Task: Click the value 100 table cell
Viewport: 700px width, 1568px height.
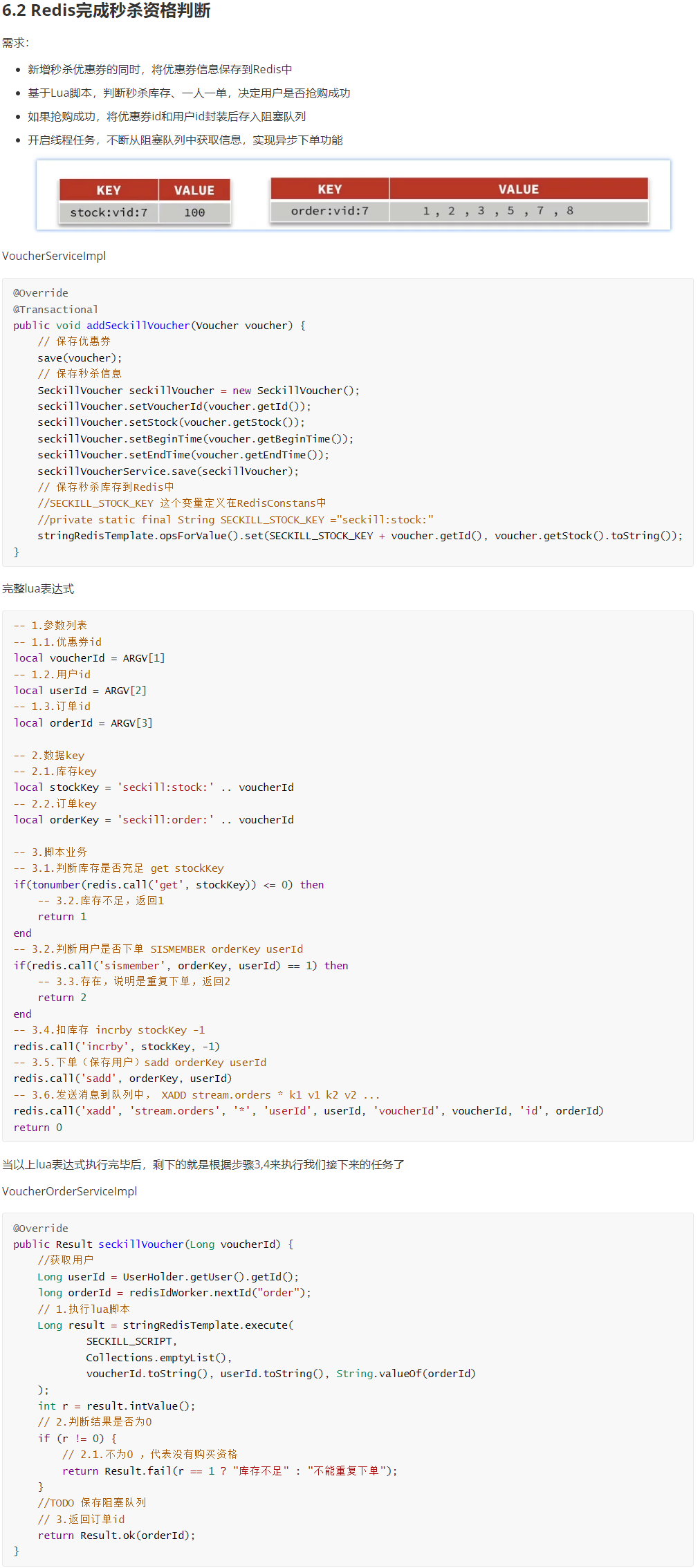Action: click(x=194, y=212)
